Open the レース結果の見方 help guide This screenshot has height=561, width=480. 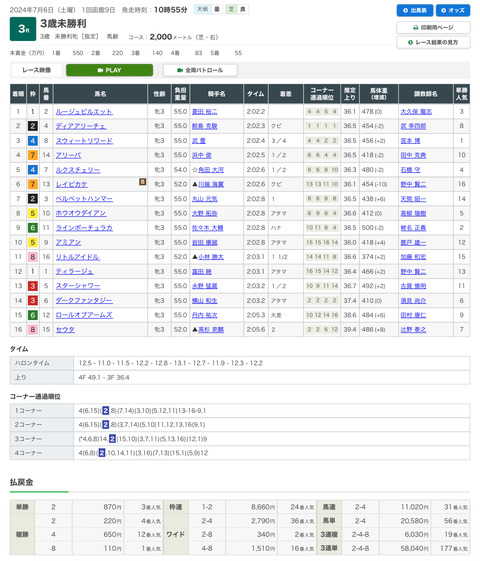pyautogui.click(x=433, y=42)
